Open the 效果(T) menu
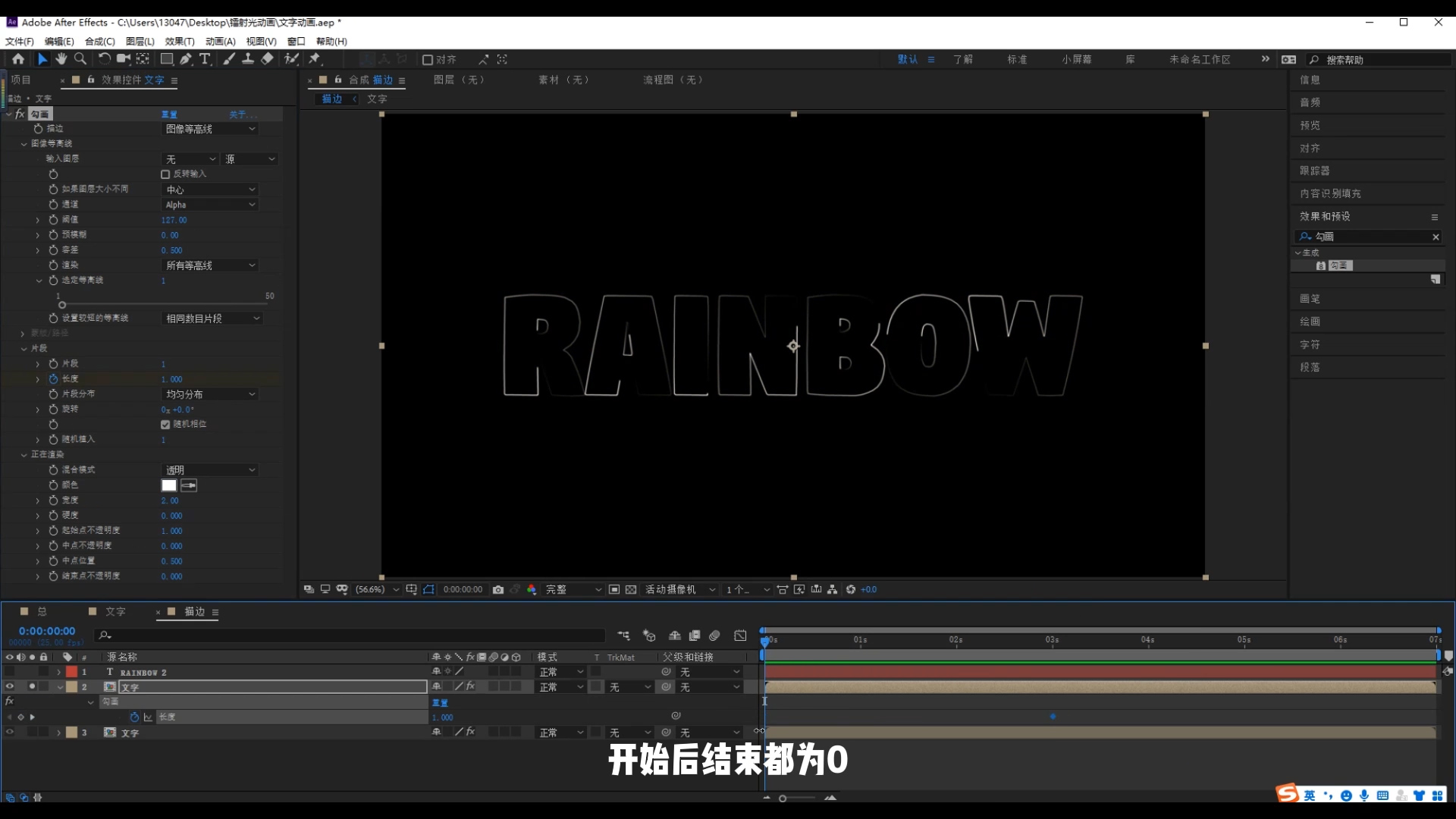The width and height of the screenshot is (1456, 819). (180, 42)
